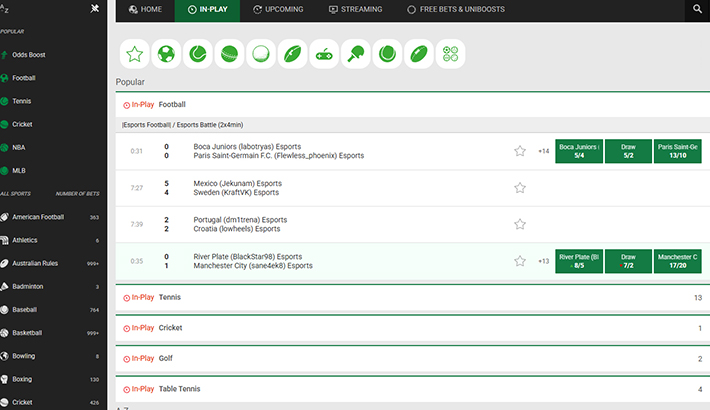Click the search magnifier icon
710x410 pixels.
697,9
